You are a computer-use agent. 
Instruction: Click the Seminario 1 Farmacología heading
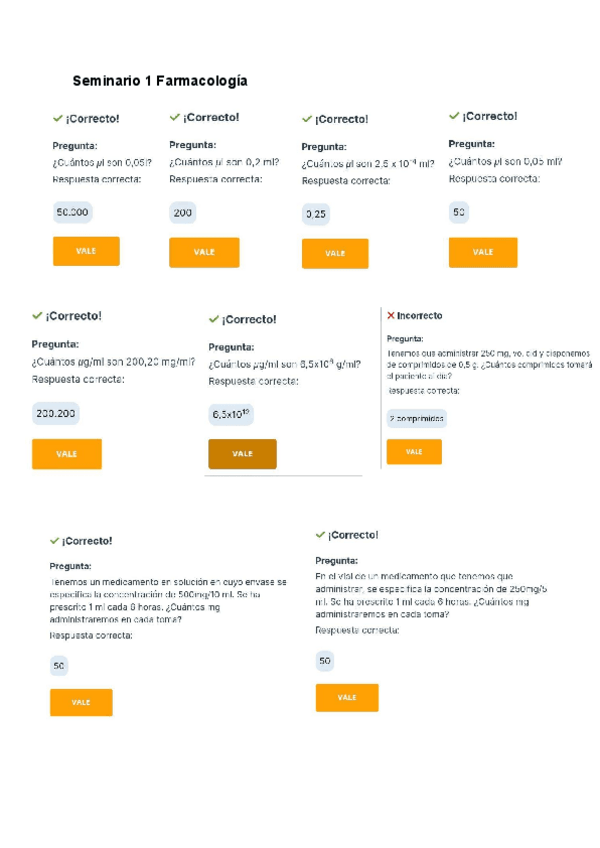click(160, 81)
